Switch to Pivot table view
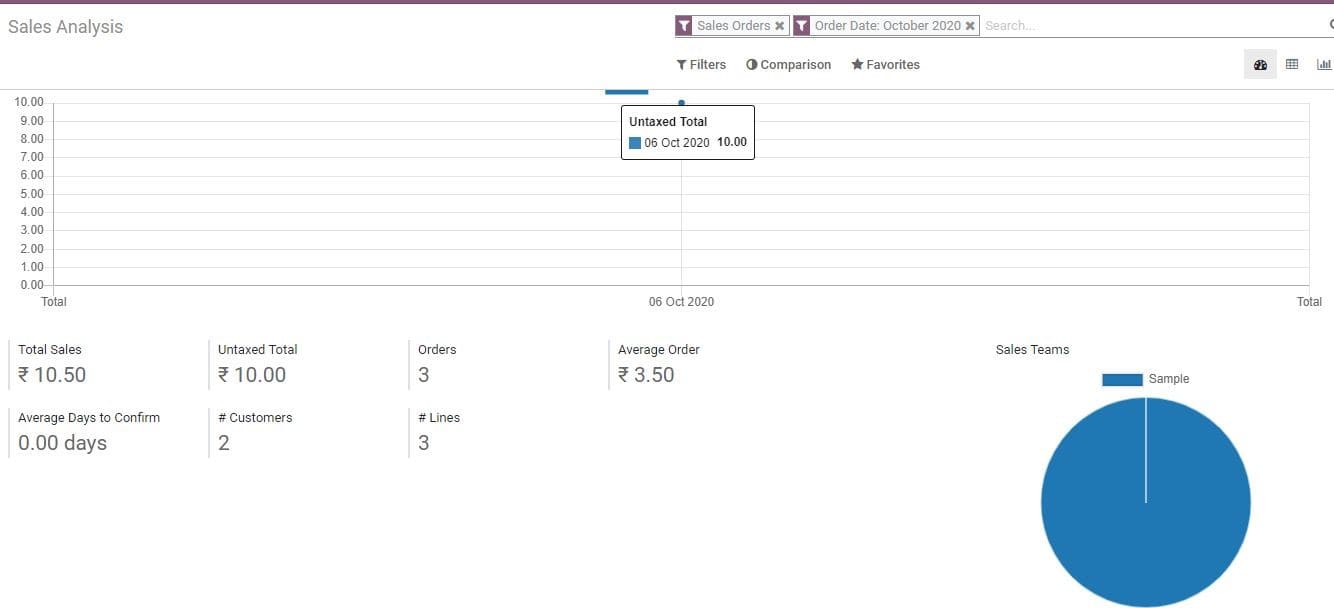This screenshot has width=1334, height=608. 1291,63
